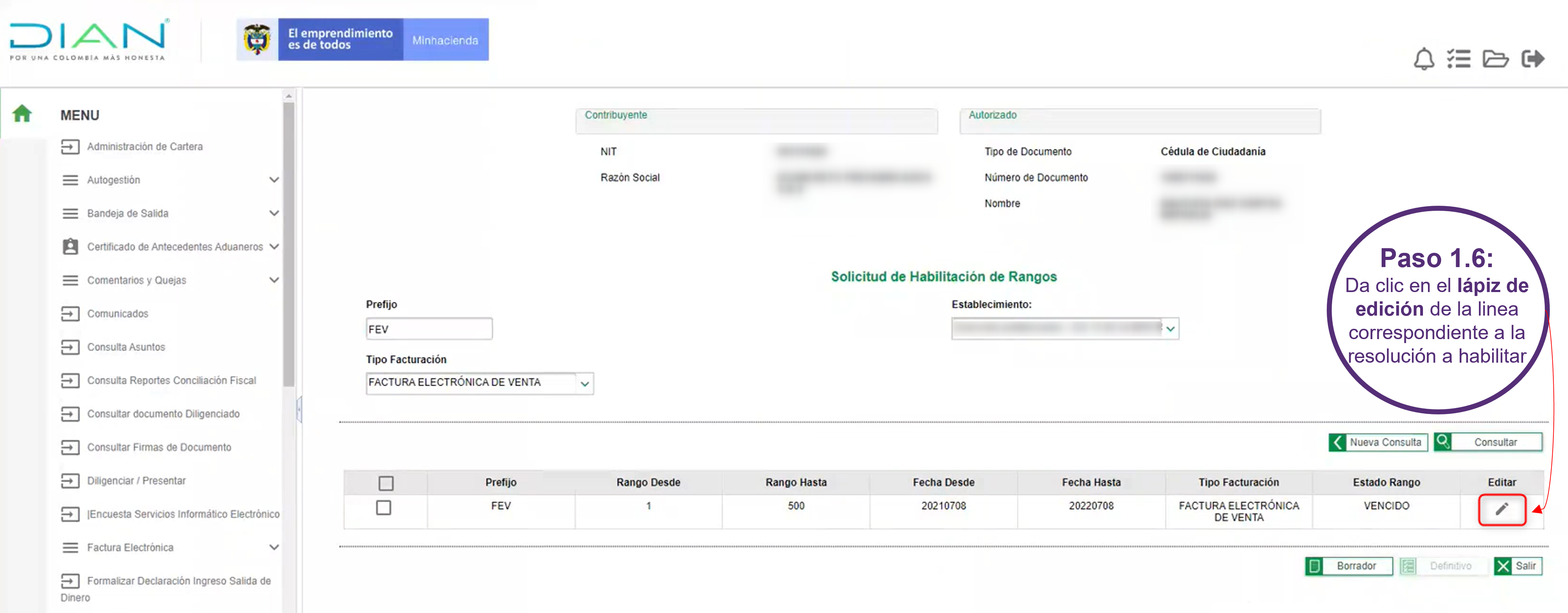The height and width of the screenshot is (613, 1568).
Task: Open Consulta Asuntos menu item
Action: coord(125,347)
